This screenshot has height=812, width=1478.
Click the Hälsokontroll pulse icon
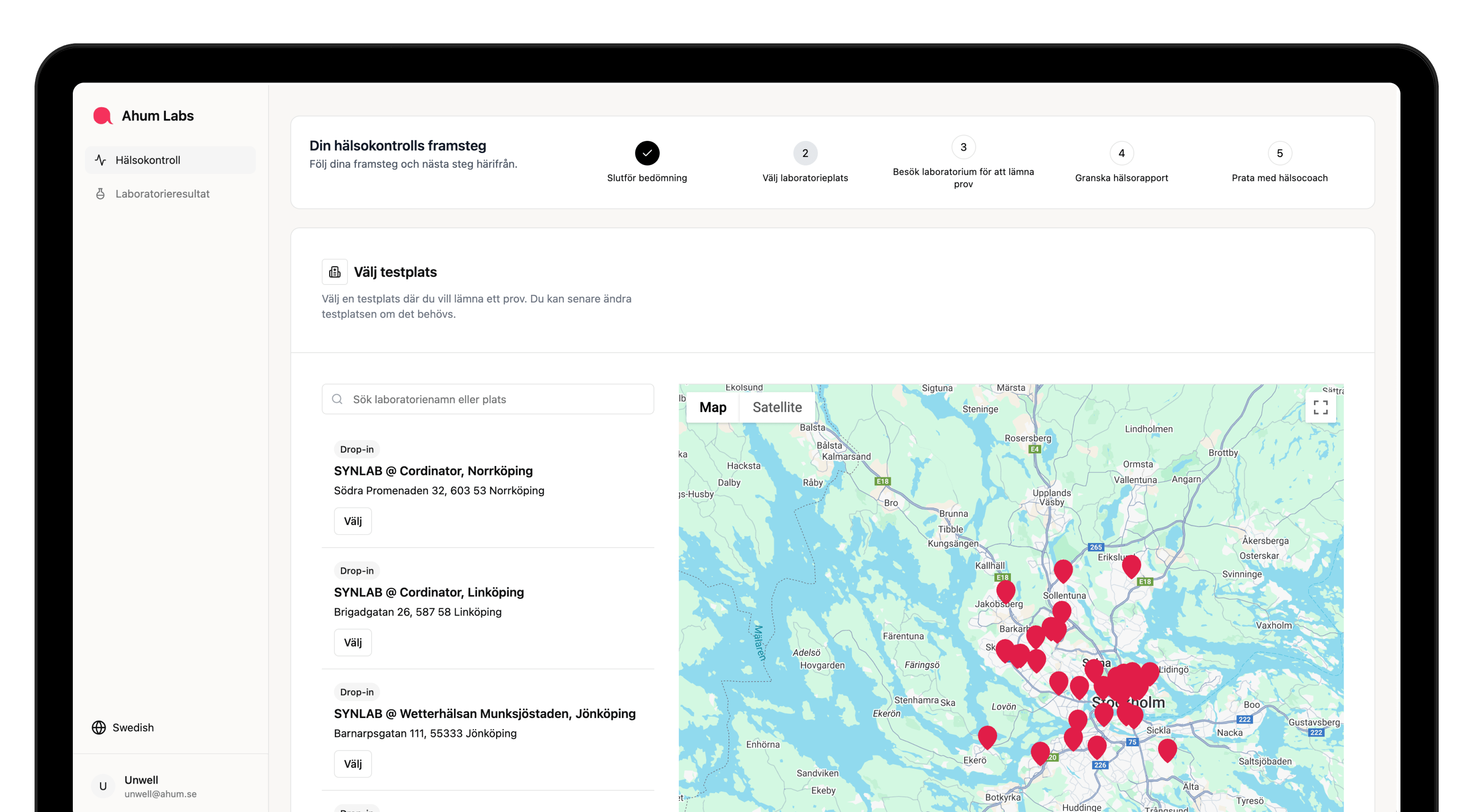pos(100,160)
